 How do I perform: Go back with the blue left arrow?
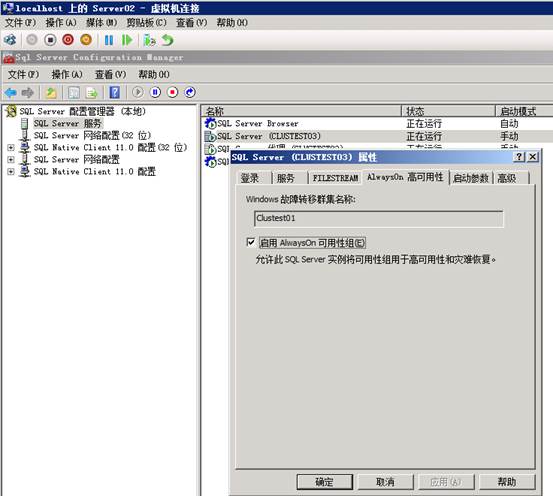tap(10, 93)
